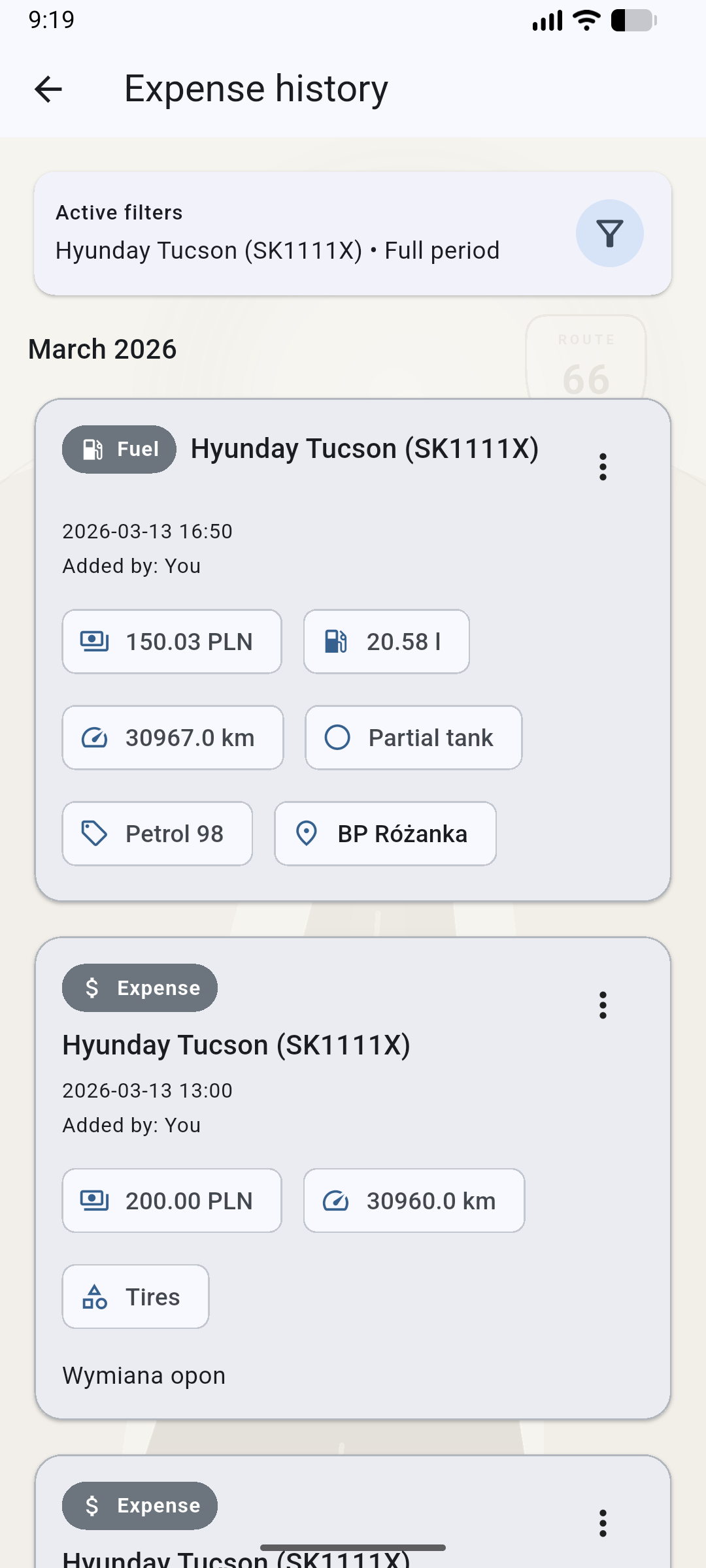Viewport: 706px width, 1568px height.
Task: Tap the Partial tank indicator
Action: pyautogui.click(x=413, y=738)
